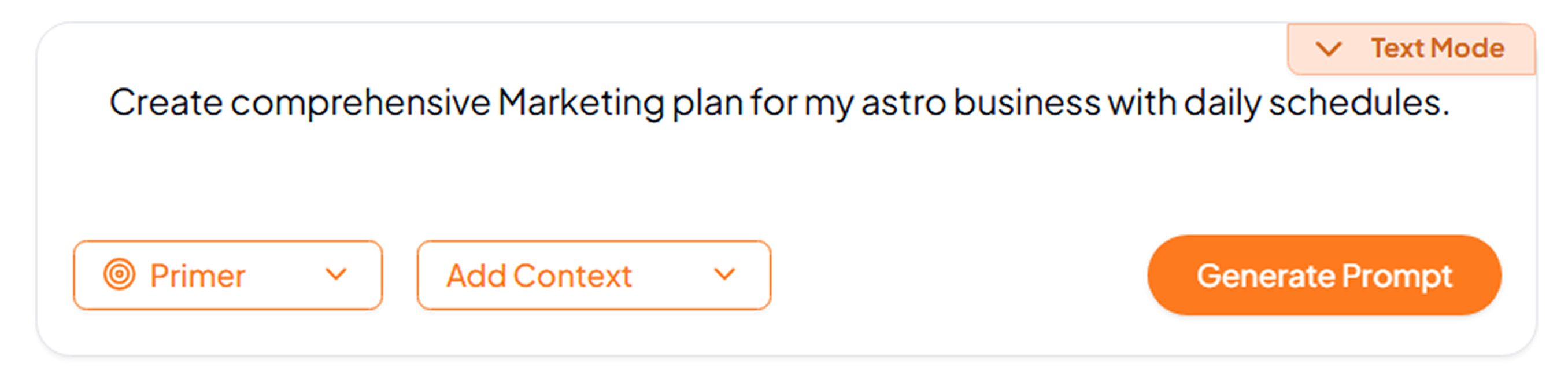The image size is (1568, 389).
Task: Click the word "business" in the prompt
Action: (x=1027, y=102)
